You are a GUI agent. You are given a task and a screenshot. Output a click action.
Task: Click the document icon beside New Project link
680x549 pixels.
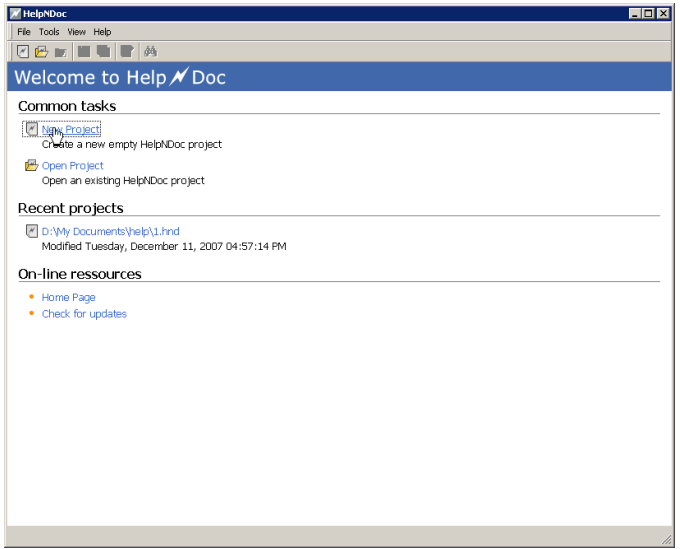[32, 129]
